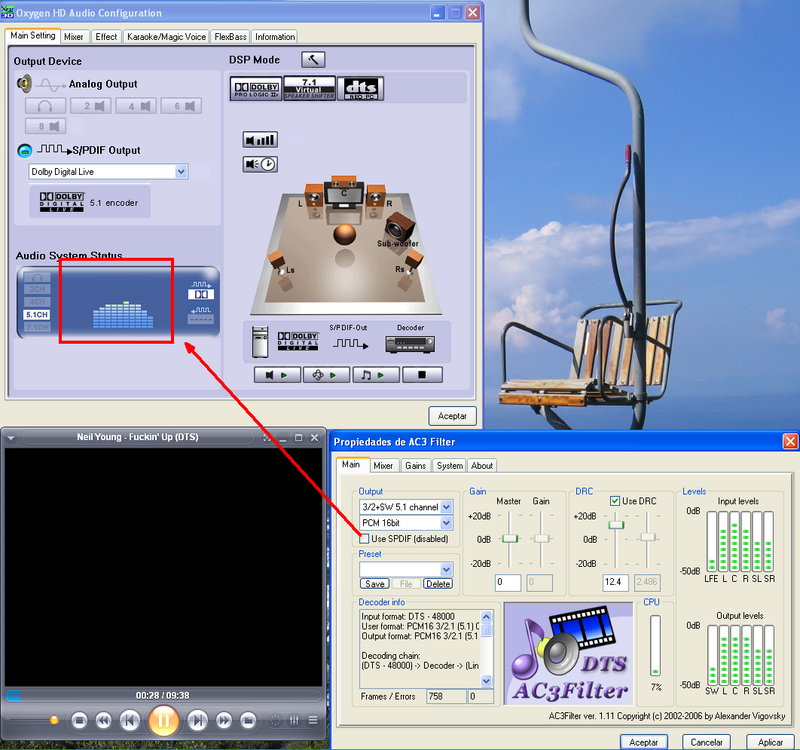Adjust the Master gain slider
Image resolution: width=800 pixels, height=750 pixels.
[509, 539]
